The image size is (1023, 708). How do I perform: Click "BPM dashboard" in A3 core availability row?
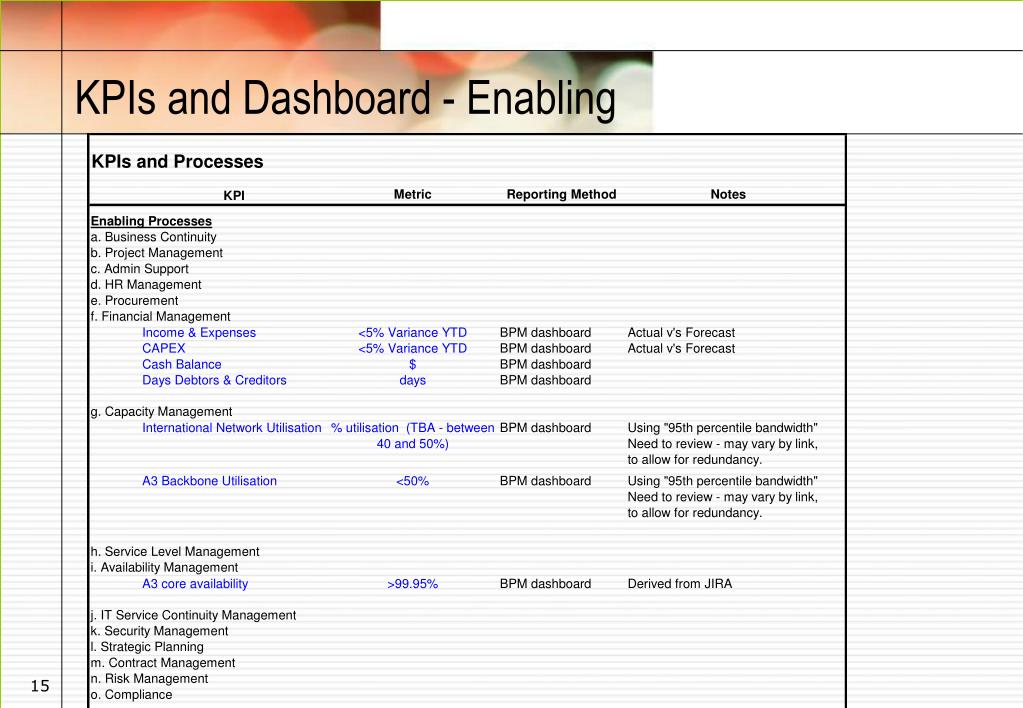click(545, 583)
